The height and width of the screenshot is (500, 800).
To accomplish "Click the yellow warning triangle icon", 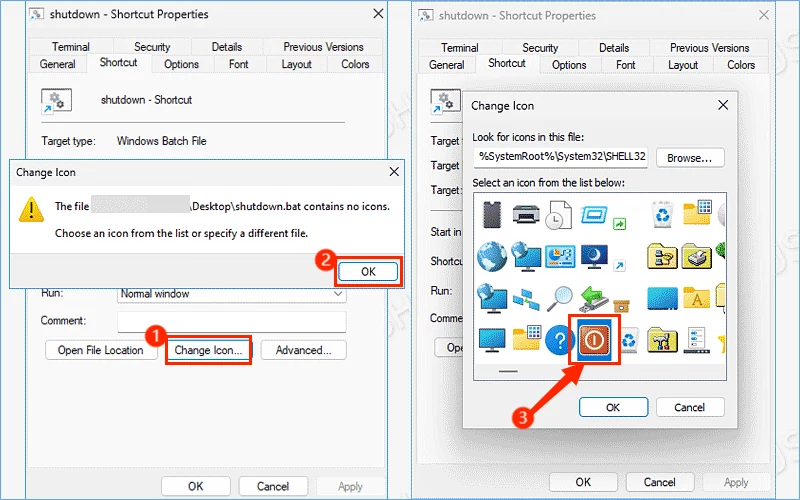I will 31,210.
